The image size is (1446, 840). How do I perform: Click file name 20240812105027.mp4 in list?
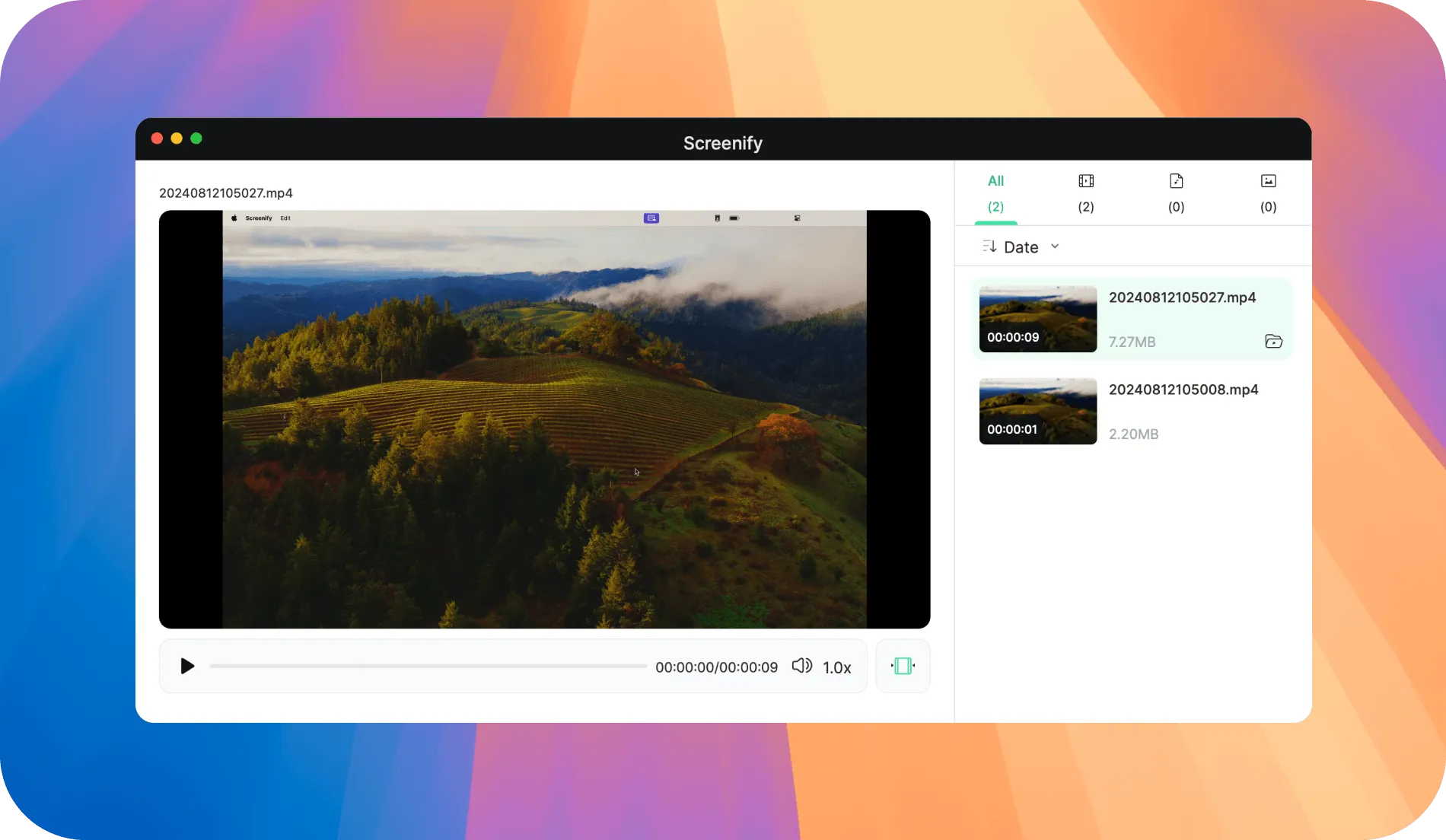click(x=1182, y=297)
